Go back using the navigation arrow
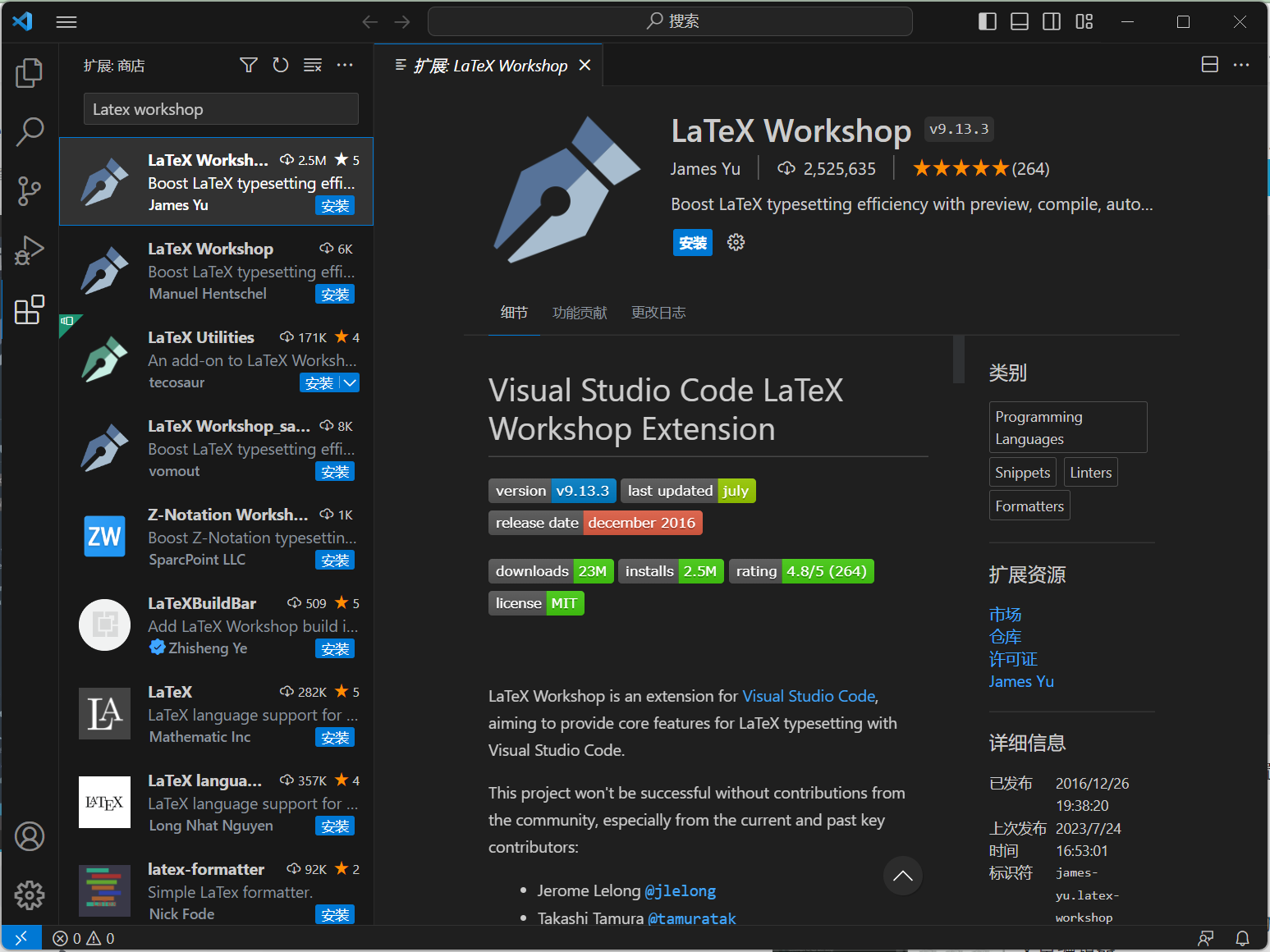 pyautogui.click(x=370, y=22)
